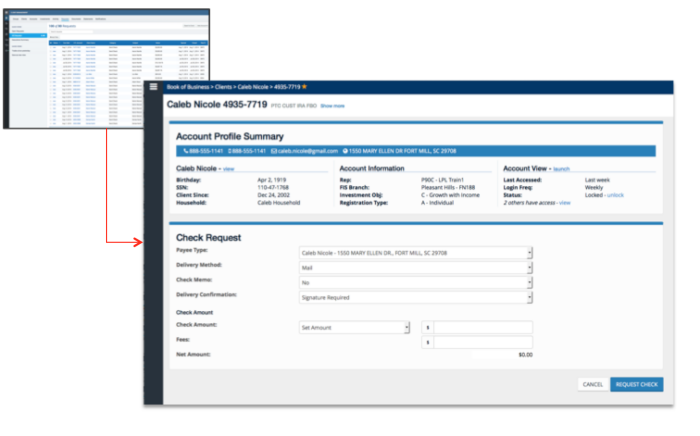Click Investment Obj value C - Growth with Income

pyautogui.click(x=450, y=195)
